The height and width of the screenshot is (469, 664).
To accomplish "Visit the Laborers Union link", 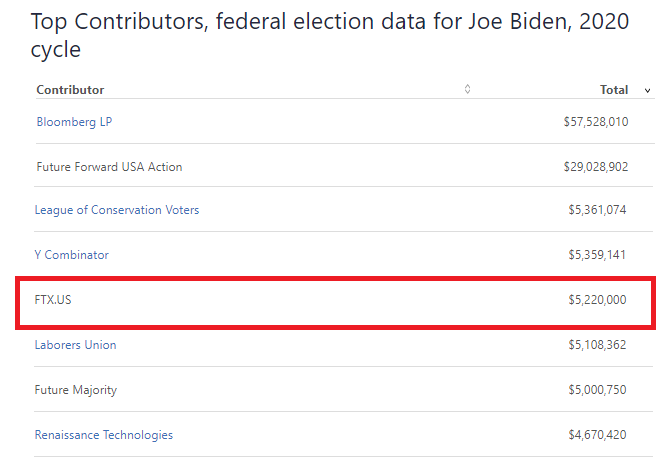I will click(x=75, y=345).
